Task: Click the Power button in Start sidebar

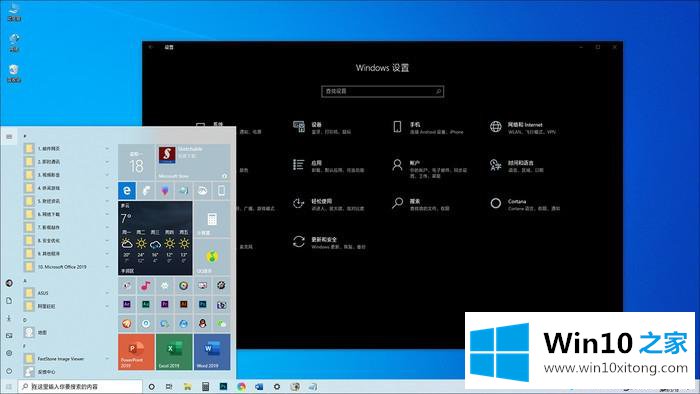Action: tap(9, 371)
